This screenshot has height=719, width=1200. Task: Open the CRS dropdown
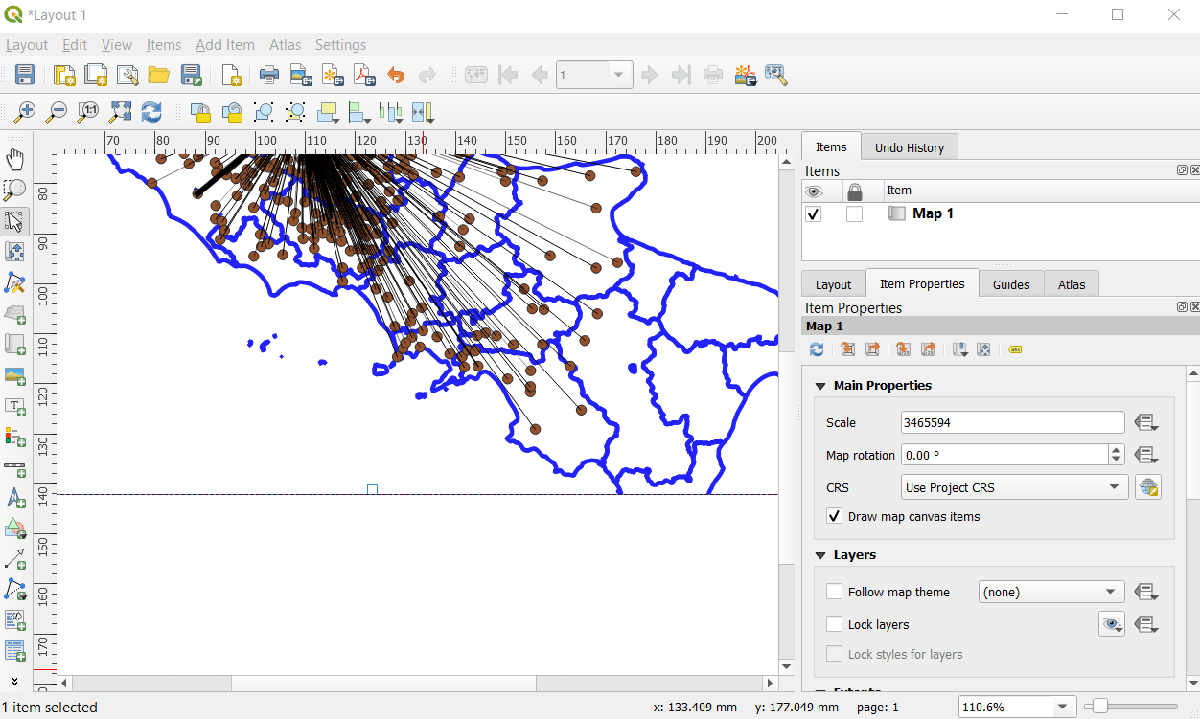coord(1014,488)
